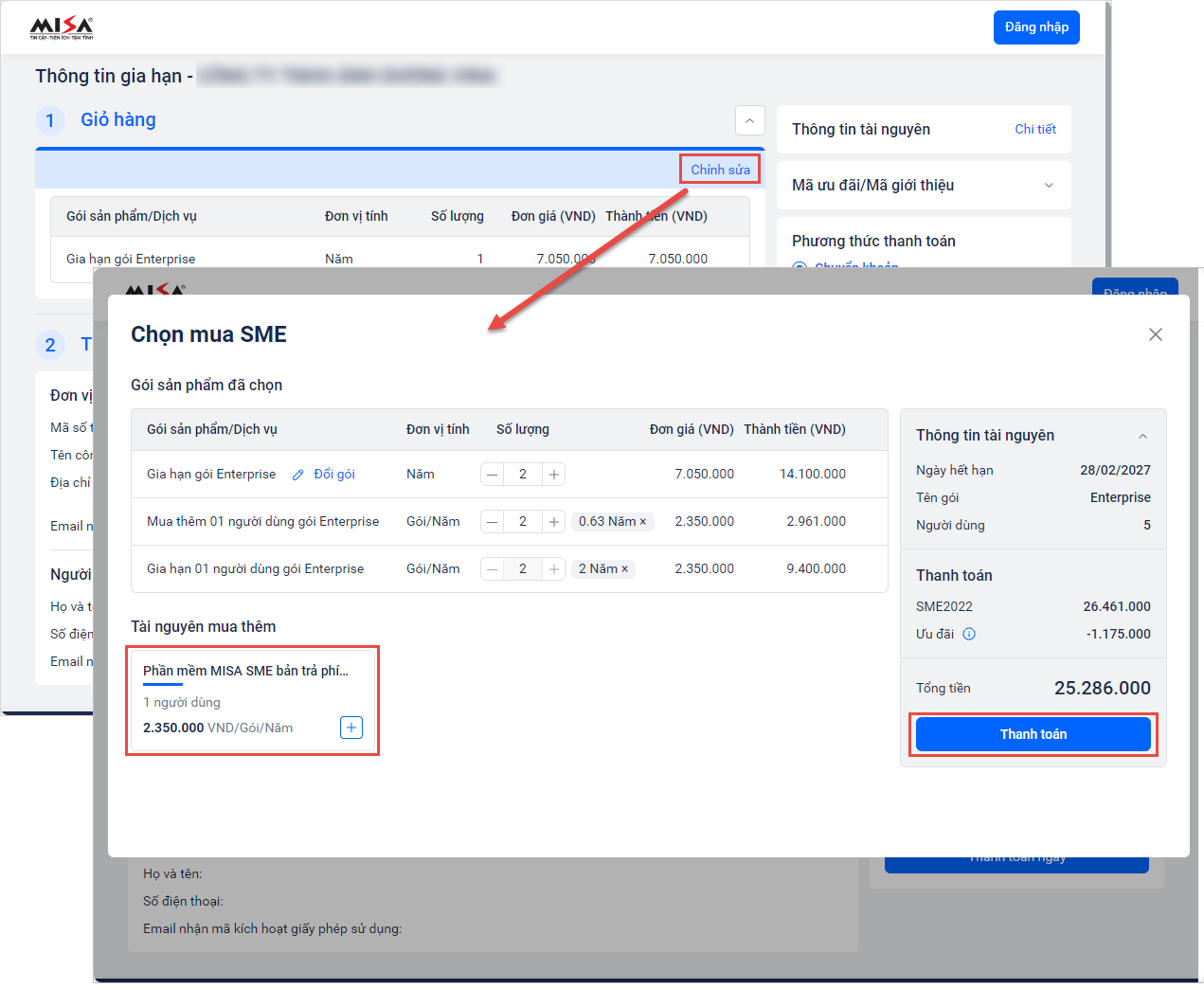Decrease quantity for Gia hạn gói Enterprise
1204x989 pixels.
click(493, 475)
